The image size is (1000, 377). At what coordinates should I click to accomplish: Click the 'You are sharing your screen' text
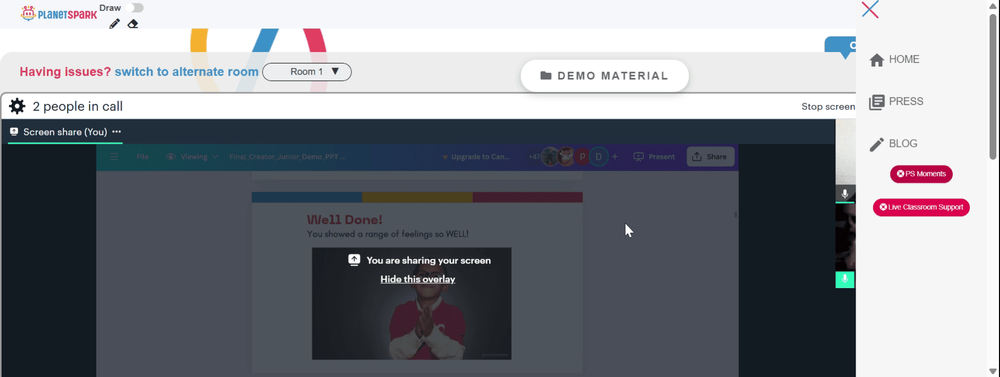(x=429, y=260)
